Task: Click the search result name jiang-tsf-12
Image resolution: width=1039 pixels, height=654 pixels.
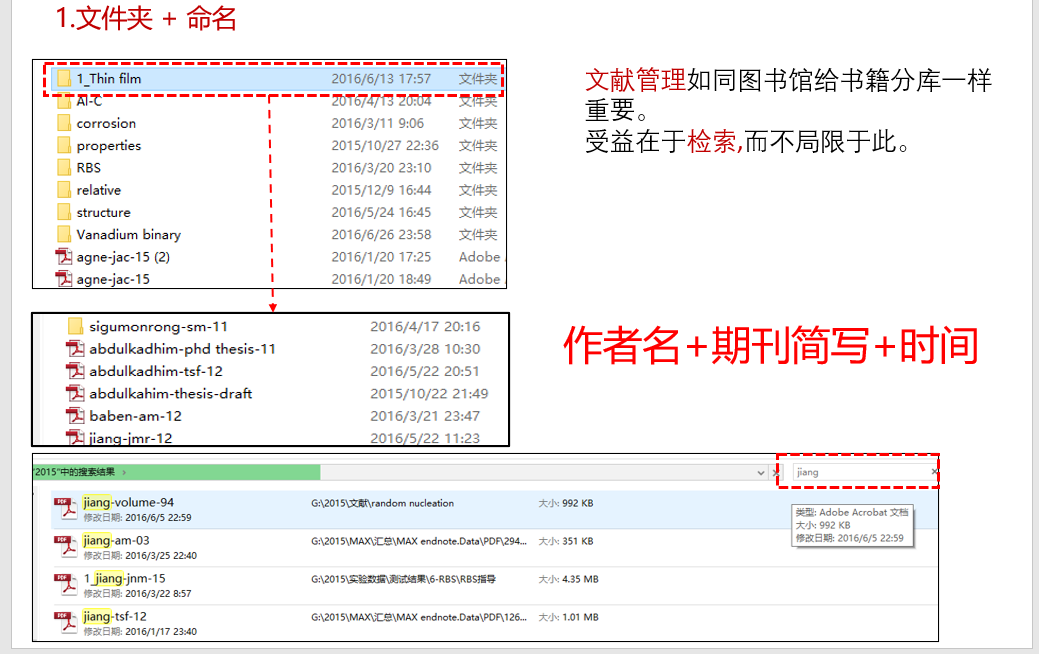Action: coord(115,616)
